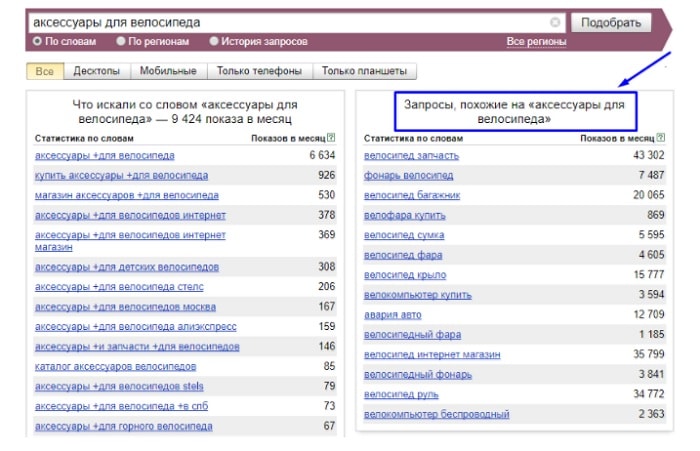Click help icon in right table's monthly impressions header
Viewport: 700px width, 451px height.
pos(661,137)
